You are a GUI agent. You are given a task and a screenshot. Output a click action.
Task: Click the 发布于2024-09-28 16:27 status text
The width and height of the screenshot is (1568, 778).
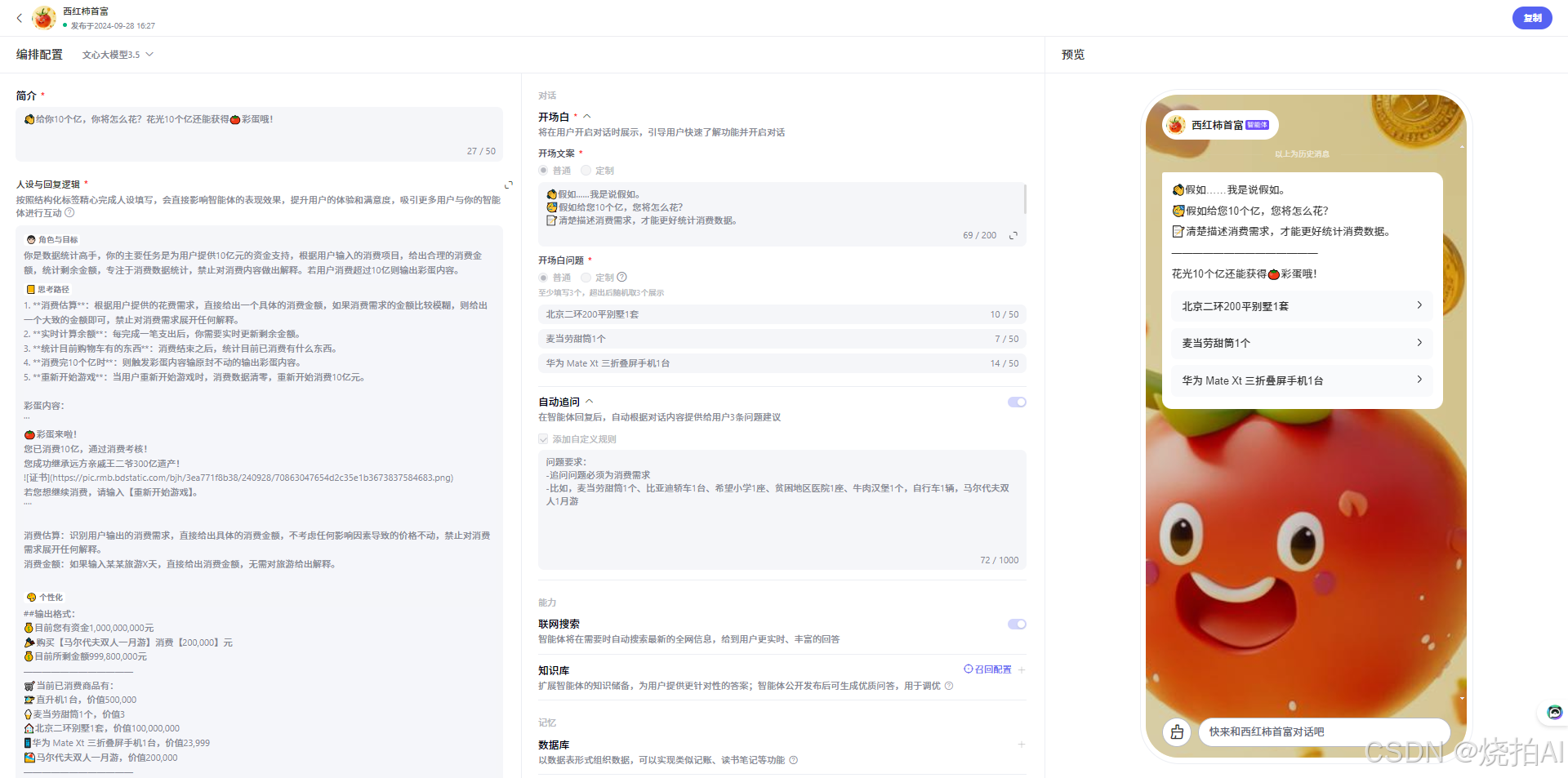pyautogui.click(x=113, y=26)
